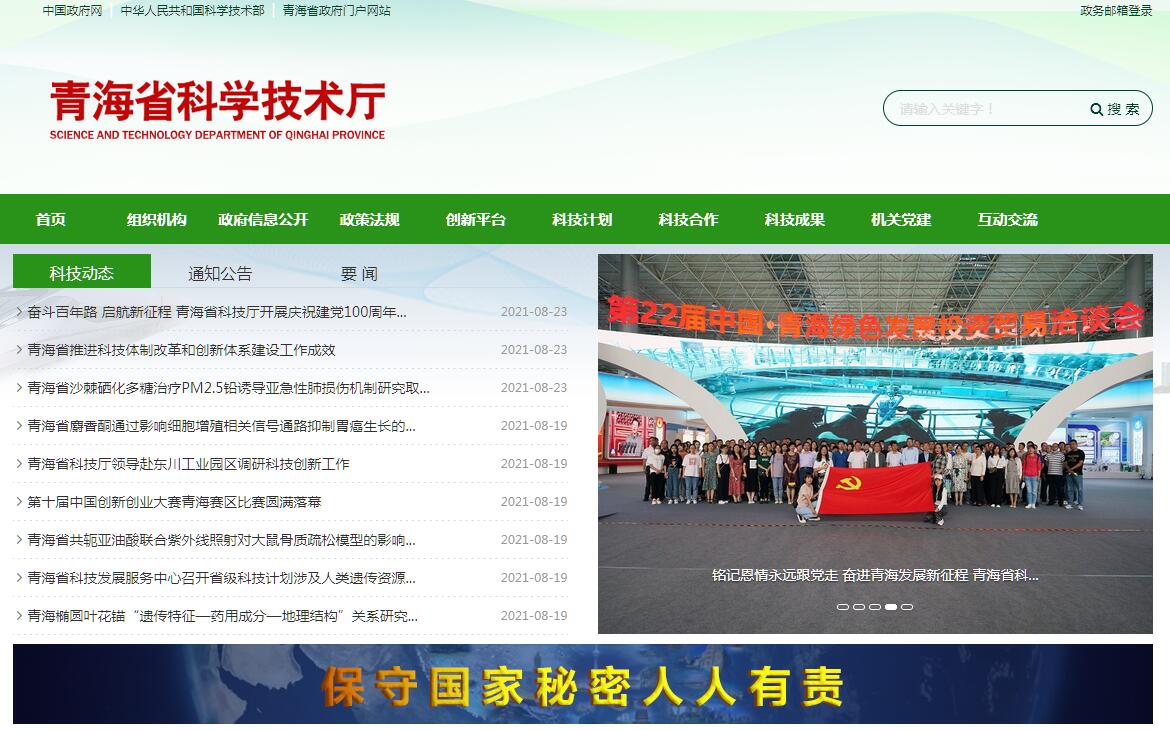Select the second carousel indicator dot

click(x=858, y=607)
